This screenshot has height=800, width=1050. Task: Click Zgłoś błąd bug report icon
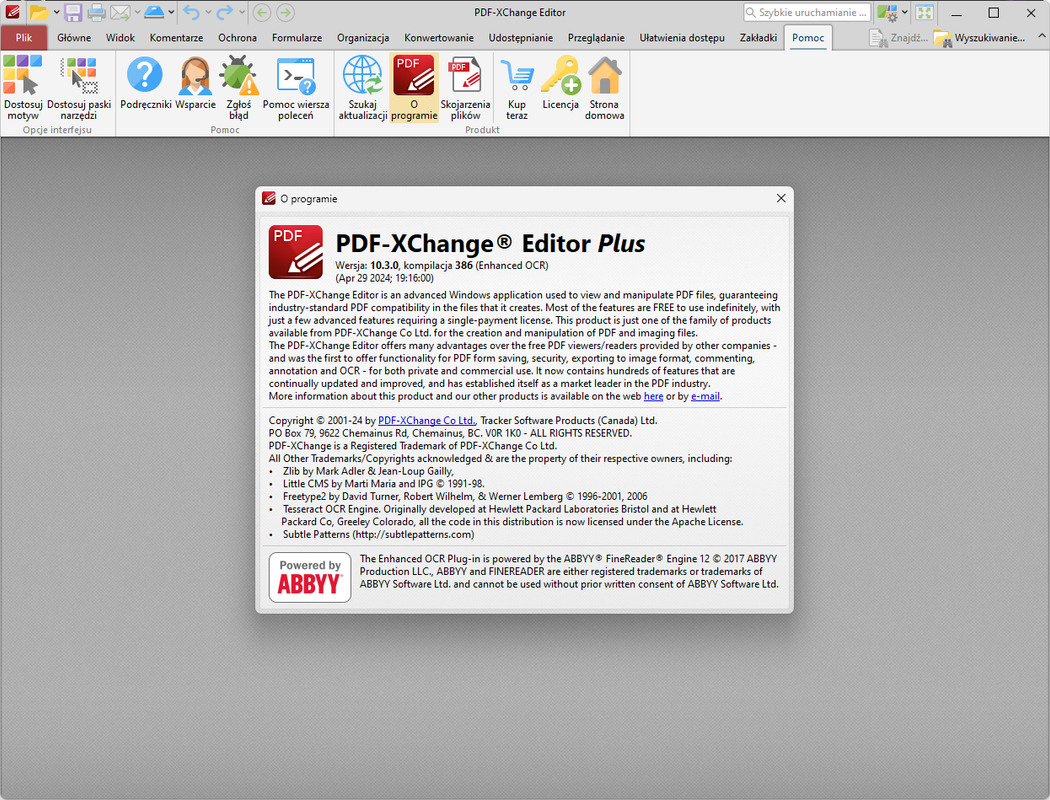pos(238,88)
